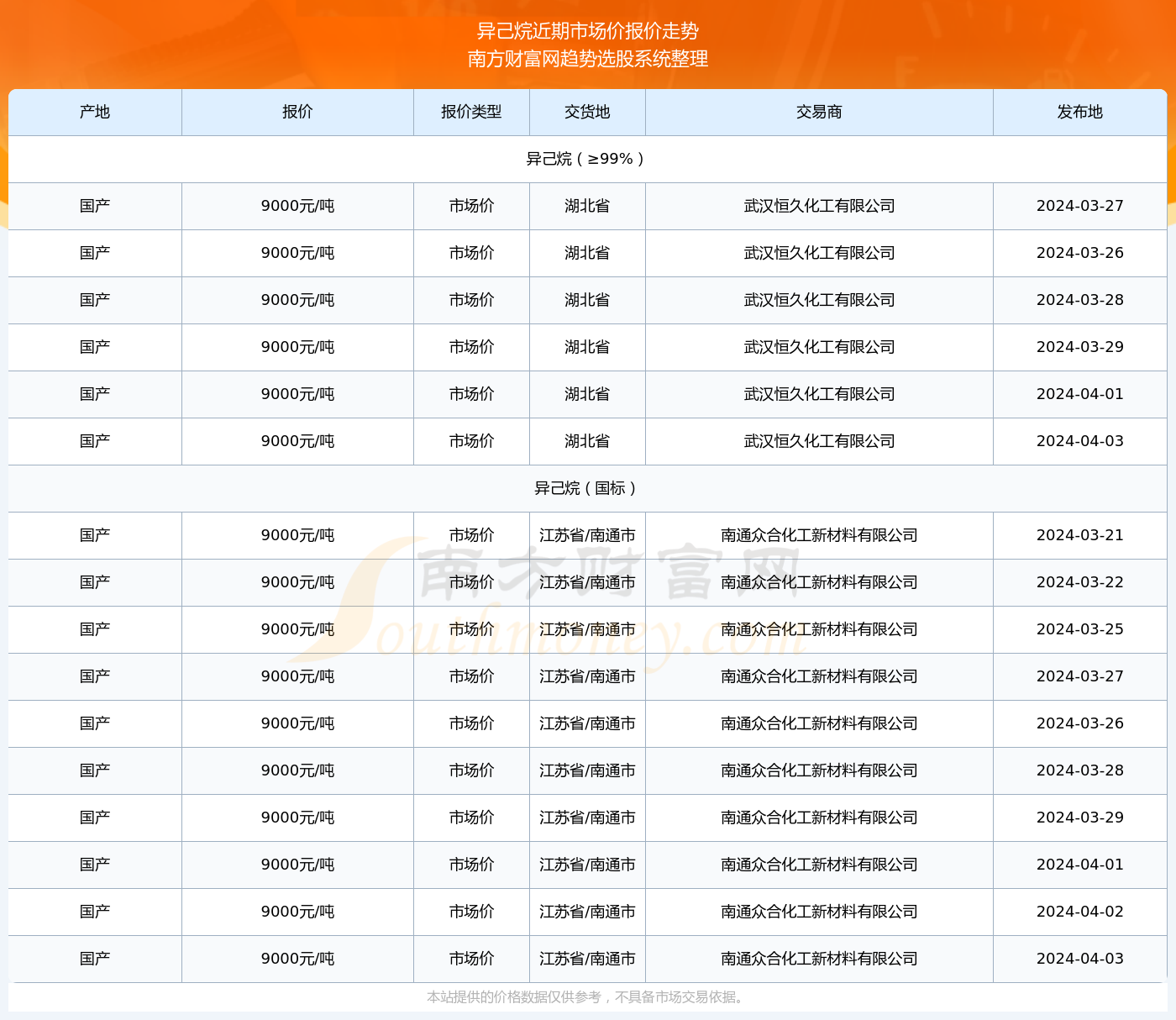Click the 交易商 column header

819,112
